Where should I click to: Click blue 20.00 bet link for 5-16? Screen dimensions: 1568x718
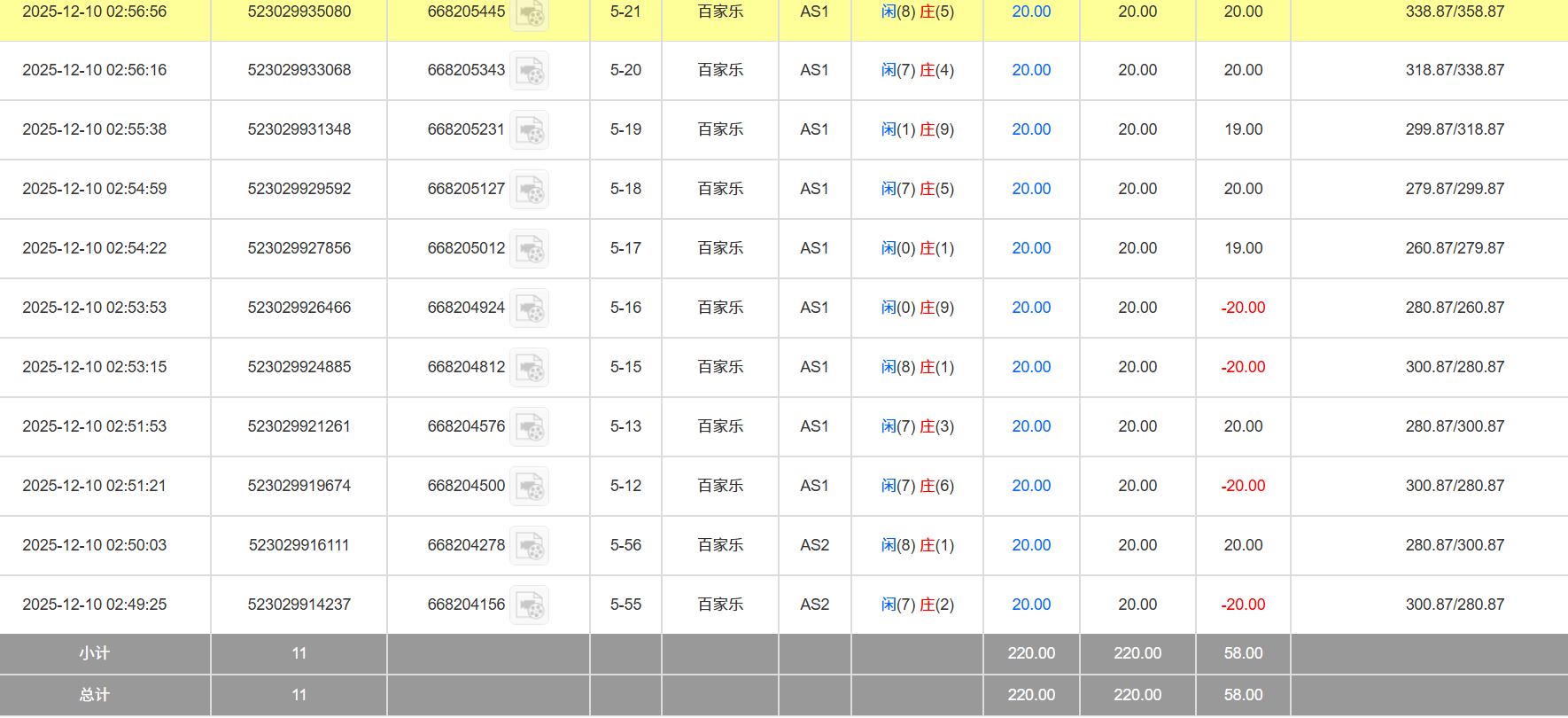(1031, 308)
